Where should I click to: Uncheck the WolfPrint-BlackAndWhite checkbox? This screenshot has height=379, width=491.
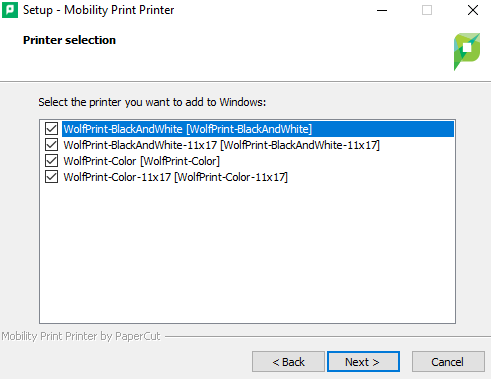point(51,129)
